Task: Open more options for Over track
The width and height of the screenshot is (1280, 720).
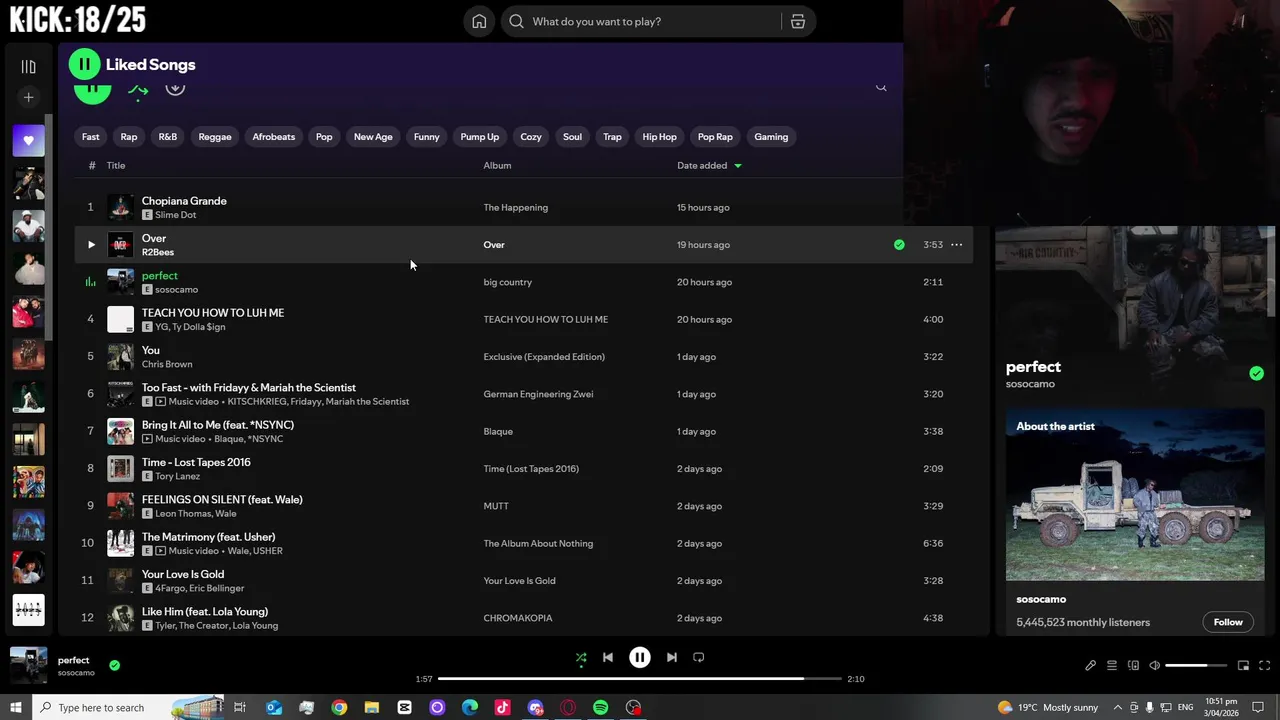Action: pyautogui.click(x=956, y=244)
